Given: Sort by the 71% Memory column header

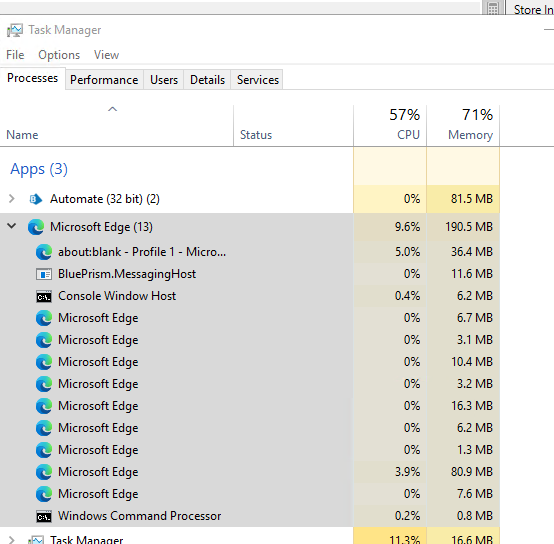Looking at the screenshot, I should pos(463,125).
